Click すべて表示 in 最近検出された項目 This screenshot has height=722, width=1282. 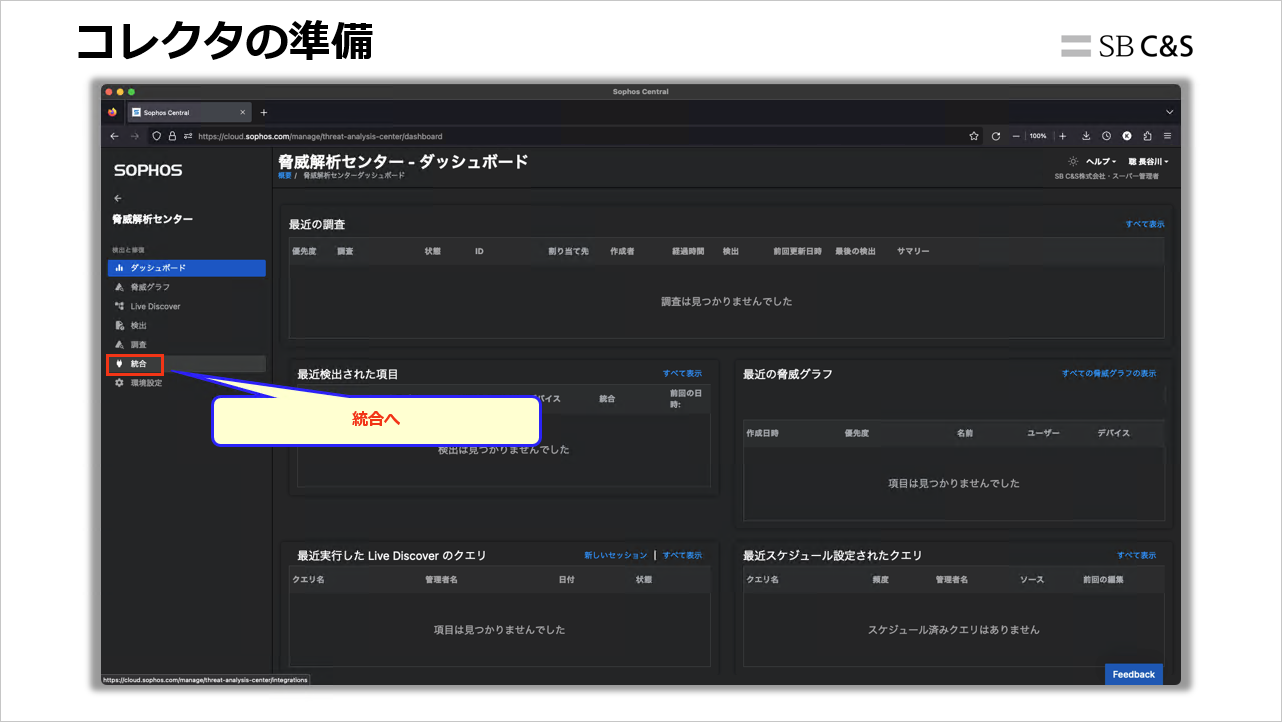click(x=682, y=373)
